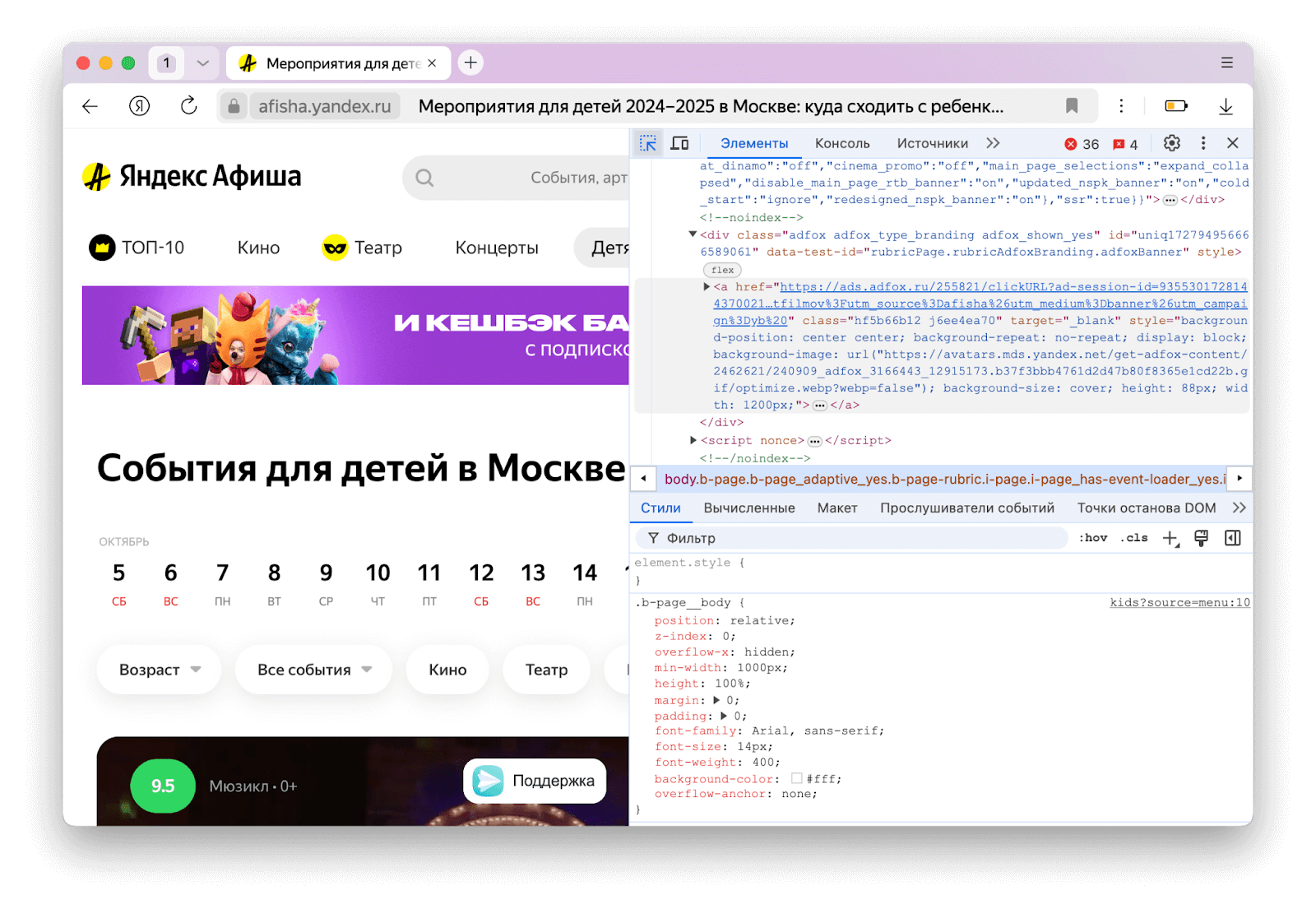Toggle computed styles sidebar icon

(x=1232, y=538)
